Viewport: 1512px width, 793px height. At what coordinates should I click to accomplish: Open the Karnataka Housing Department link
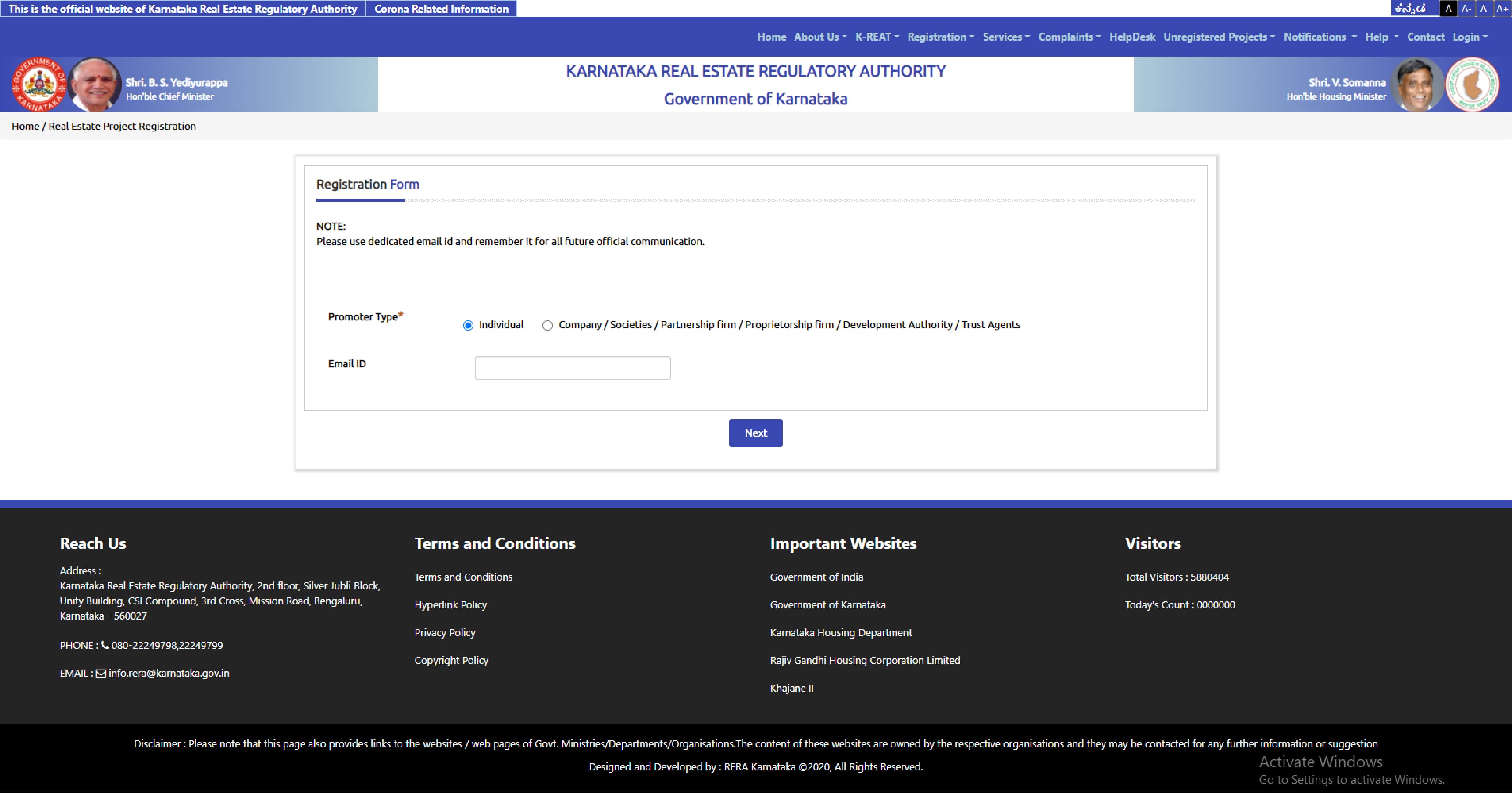pyautogui.click(x=841, y=633)
